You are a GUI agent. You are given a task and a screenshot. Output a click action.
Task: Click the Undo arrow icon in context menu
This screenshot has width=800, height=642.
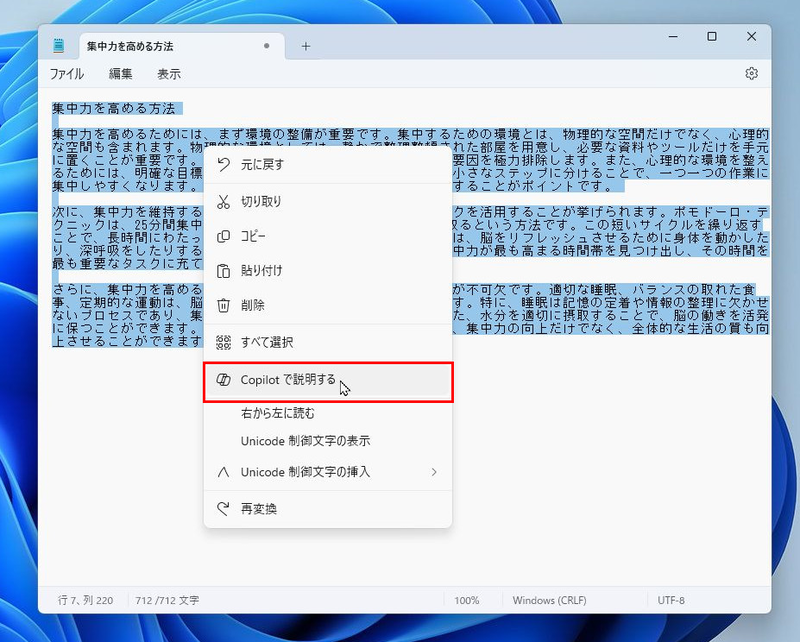tap(223, 164)
